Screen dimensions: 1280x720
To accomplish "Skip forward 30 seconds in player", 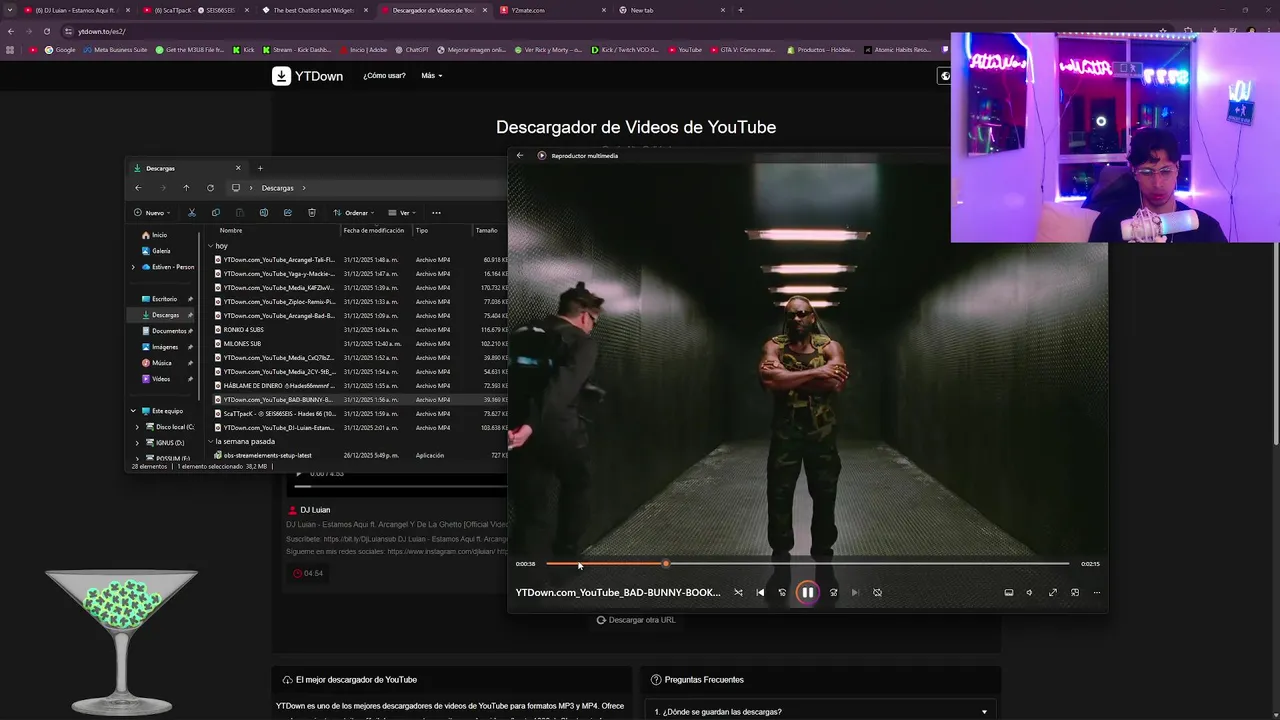I will click(833, 592).
